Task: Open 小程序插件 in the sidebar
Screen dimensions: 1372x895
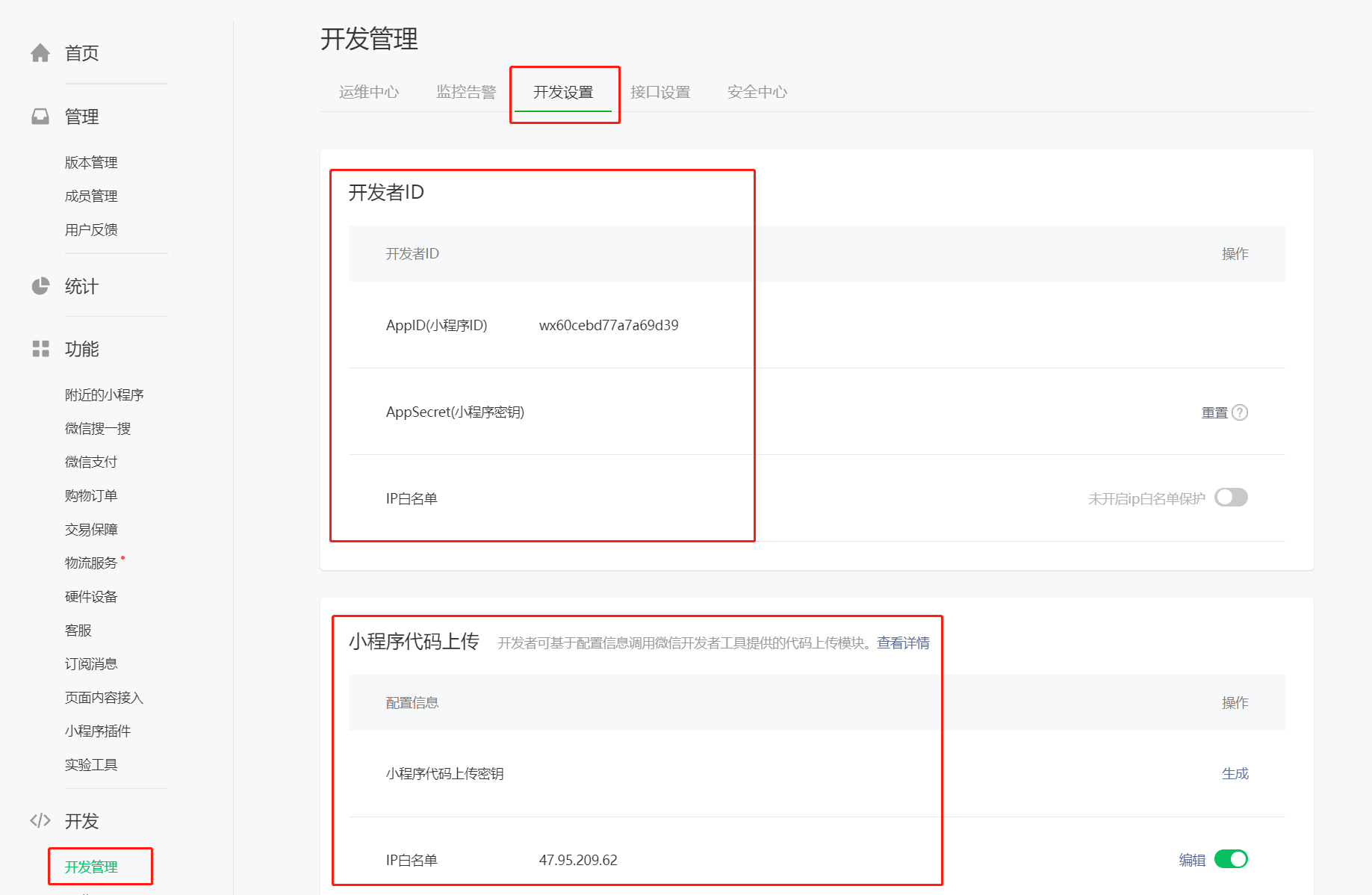Action: click(98, 731)
